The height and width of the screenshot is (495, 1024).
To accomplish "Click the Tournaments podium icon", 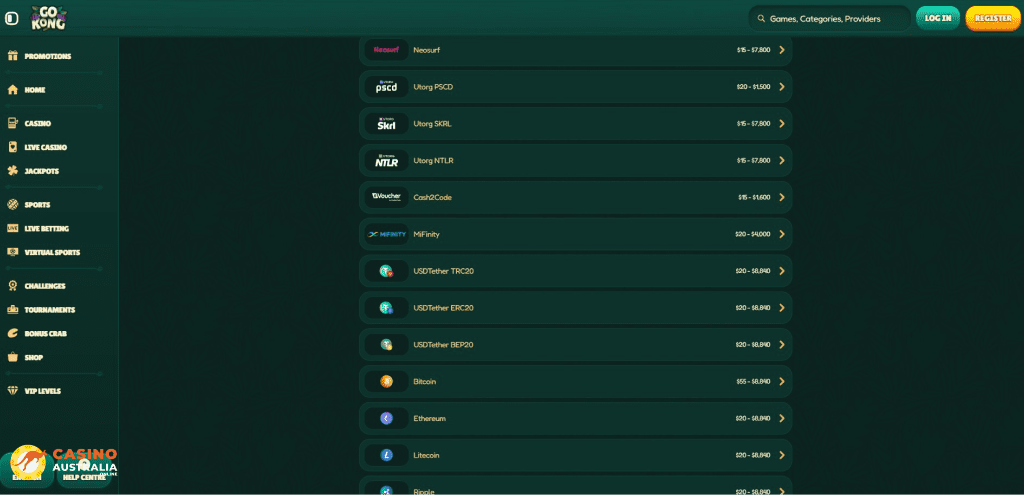I will tap(12, 310).
